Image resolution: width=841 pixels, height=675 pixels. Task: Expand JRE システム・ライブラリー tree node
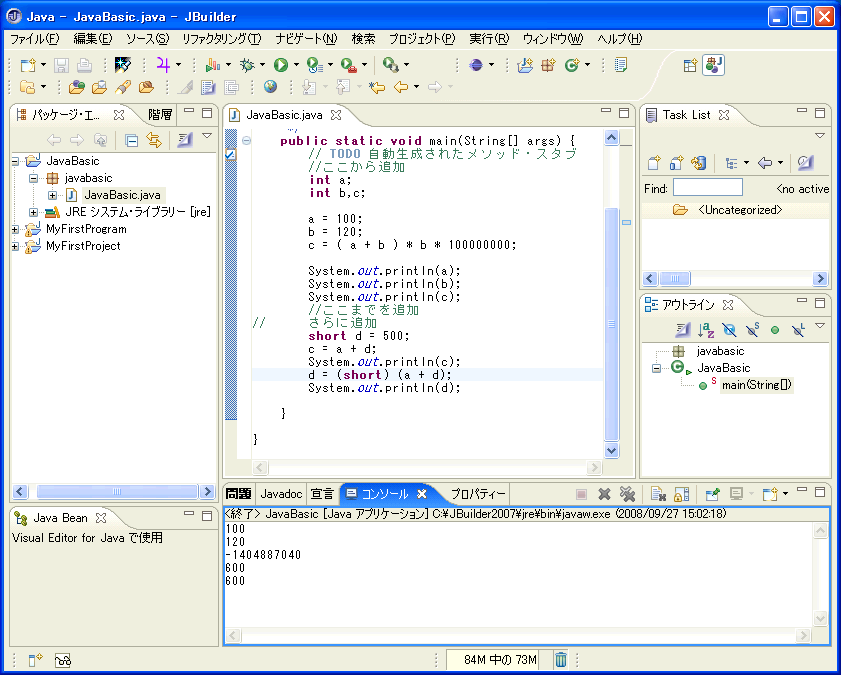click(x=34, y=212)
